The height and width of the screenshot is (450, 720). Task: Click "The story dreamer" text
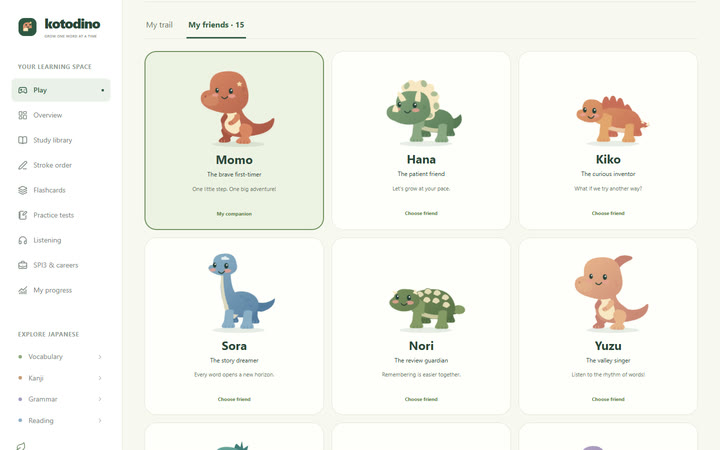(234, 360)
